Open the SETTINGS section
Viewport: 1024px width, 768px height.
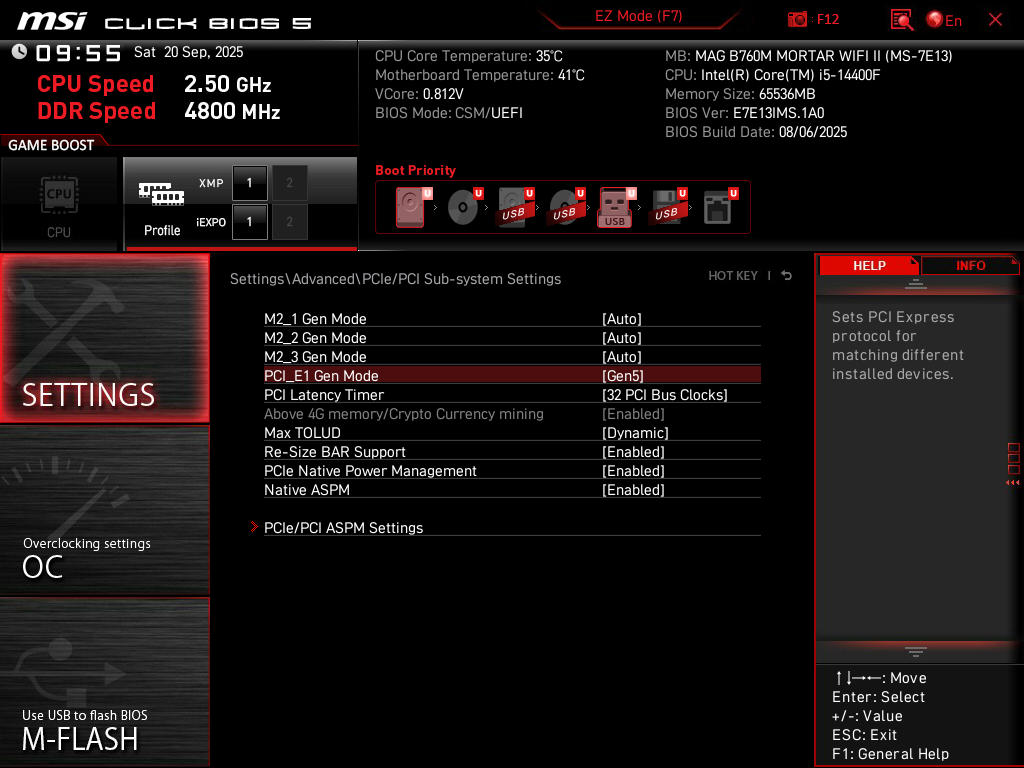[104, 338]
